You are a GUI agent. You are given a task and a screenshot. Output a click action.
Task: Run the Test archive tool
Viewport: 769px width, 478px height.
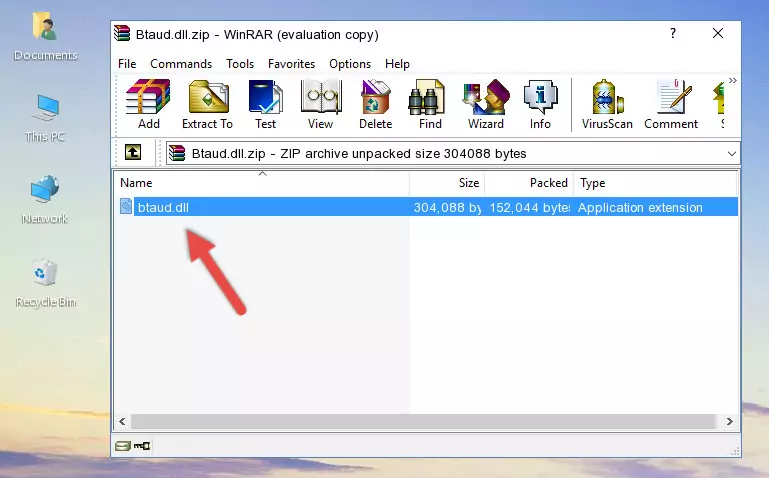point(265,104)
